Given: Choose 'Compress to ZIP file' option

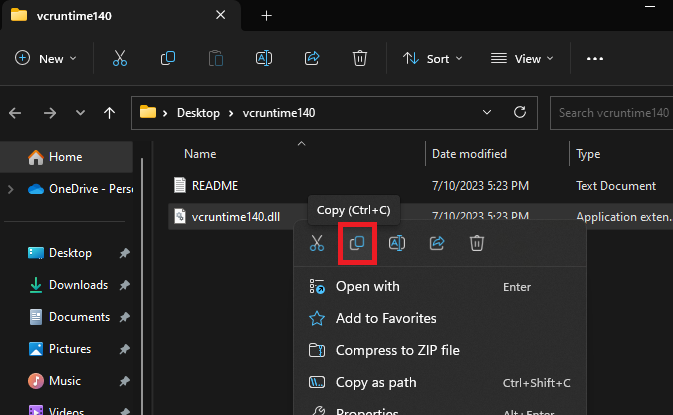Looking at the screenshot, I should pyautogui.click(x=397, y=350).
